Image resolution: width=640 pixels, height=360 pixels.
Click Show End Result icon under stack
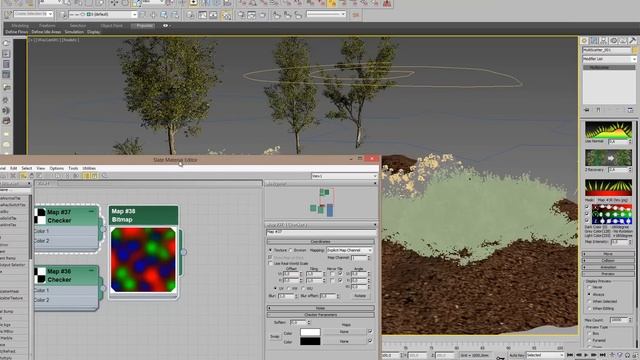[x=598, y=110]
